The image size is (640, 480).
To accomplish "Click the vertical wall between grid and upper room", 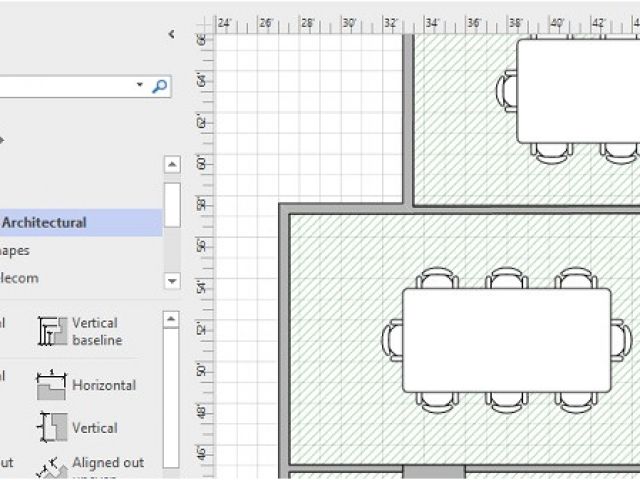I will point(408,120).
